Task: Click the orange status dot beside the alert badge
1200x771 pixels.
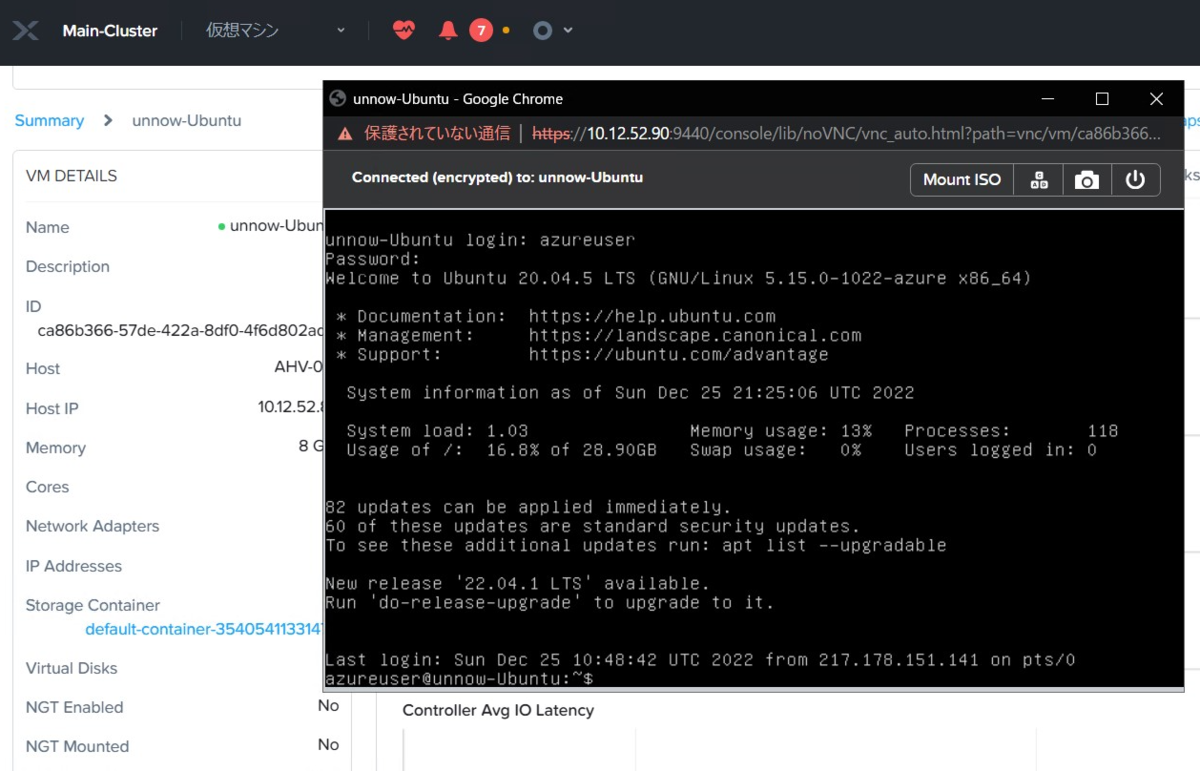Action: pyautogui.click(x=506, y=30)
